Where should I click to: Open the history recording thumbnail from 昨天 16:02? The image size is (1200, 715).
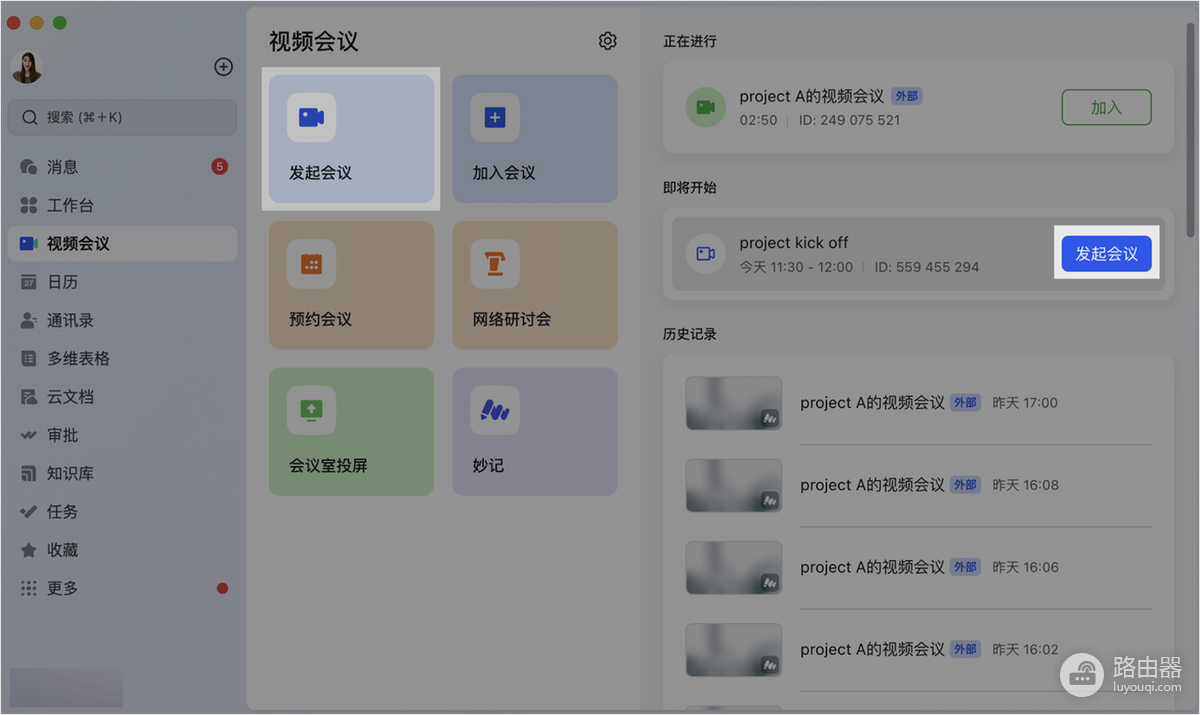tap(734, 649)
